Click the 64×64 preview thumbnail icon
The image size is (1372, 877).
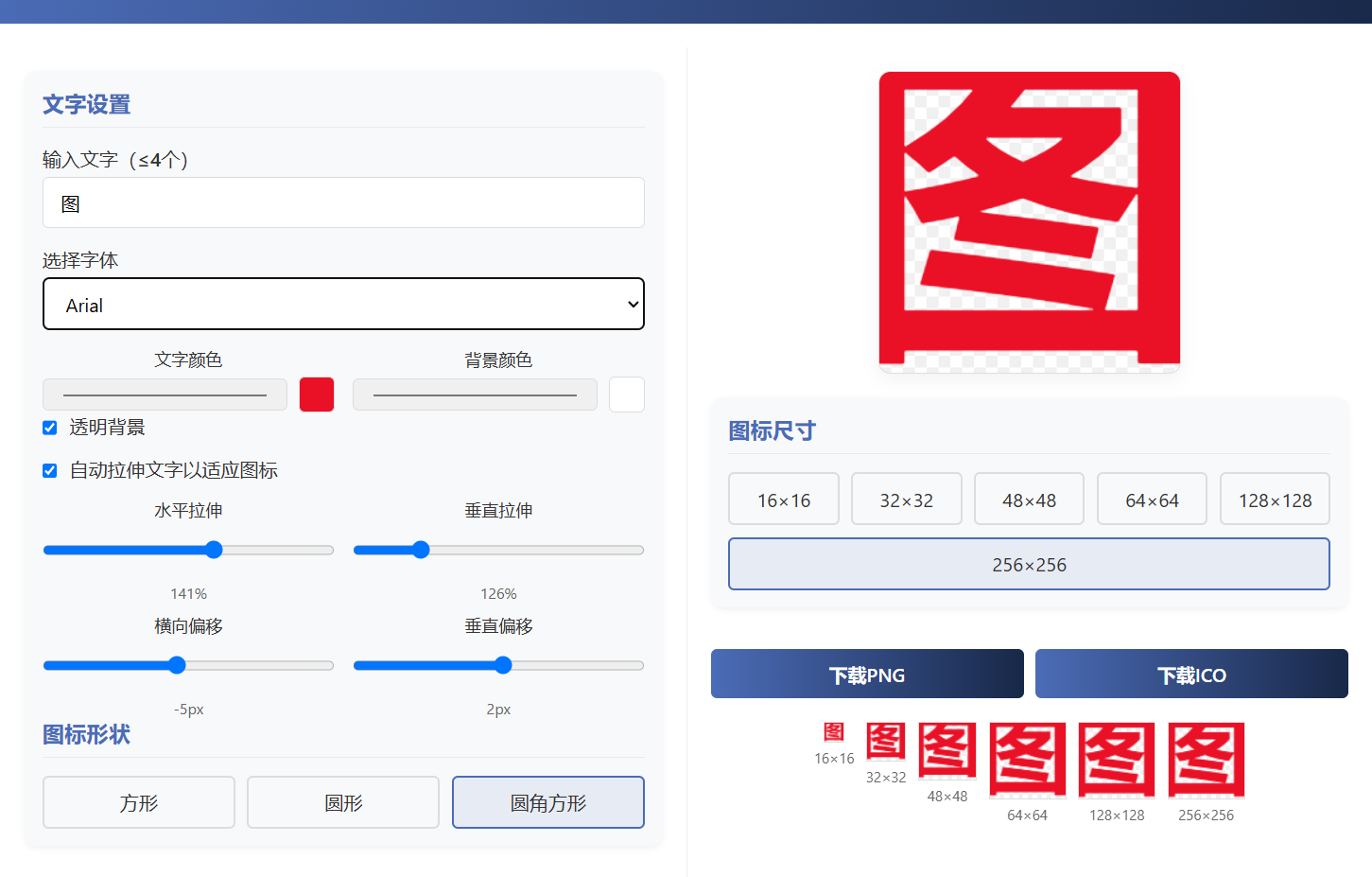pyautogui.click(x=1027, y=761)
